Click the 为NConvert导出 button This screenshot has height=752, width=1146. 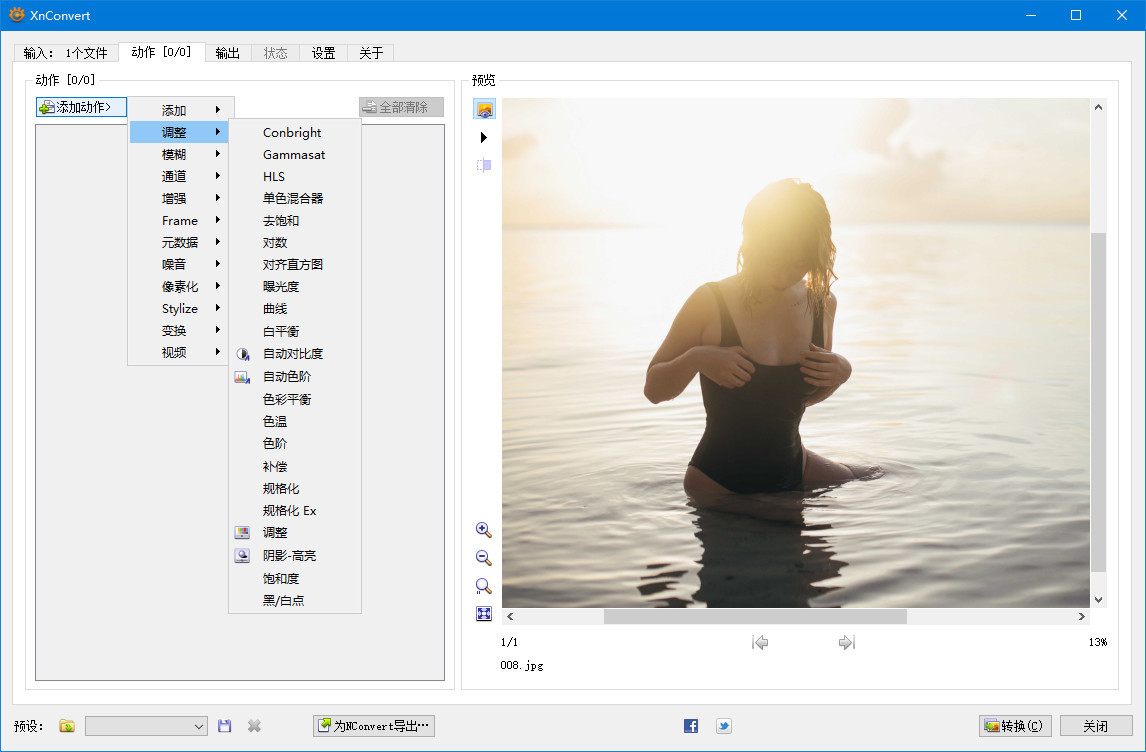point(374,726)
